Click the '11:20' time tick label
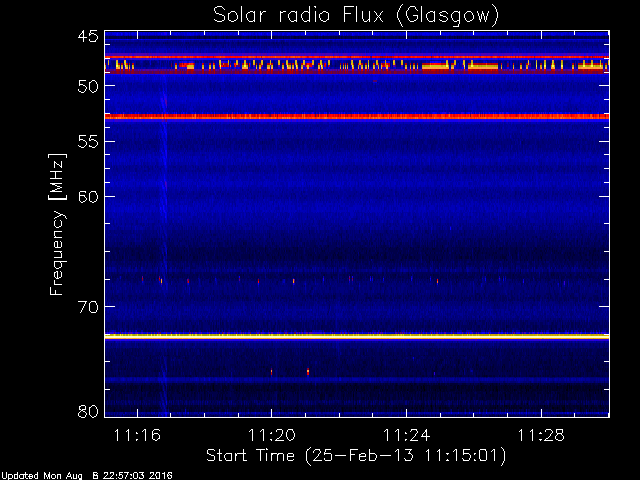The width and height of the screenshot is (640, 480). point(272,436)
